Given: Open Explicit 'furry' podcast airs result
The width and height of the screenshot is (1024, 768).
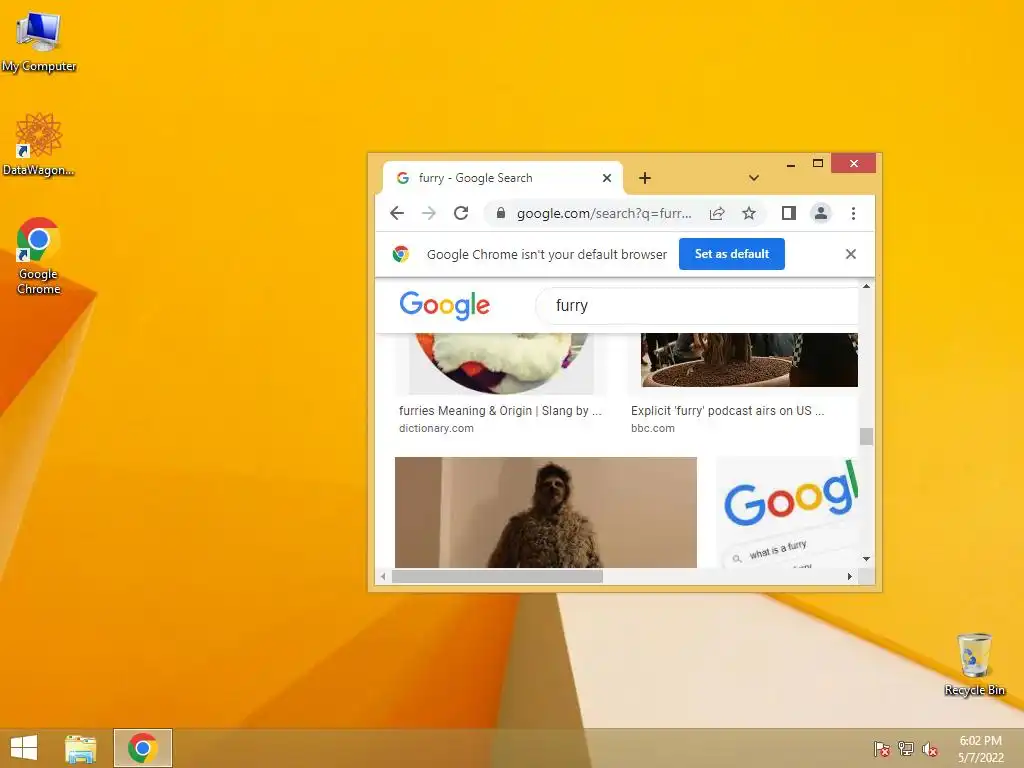Looking at the screenshot, I should tap(728, 411).
